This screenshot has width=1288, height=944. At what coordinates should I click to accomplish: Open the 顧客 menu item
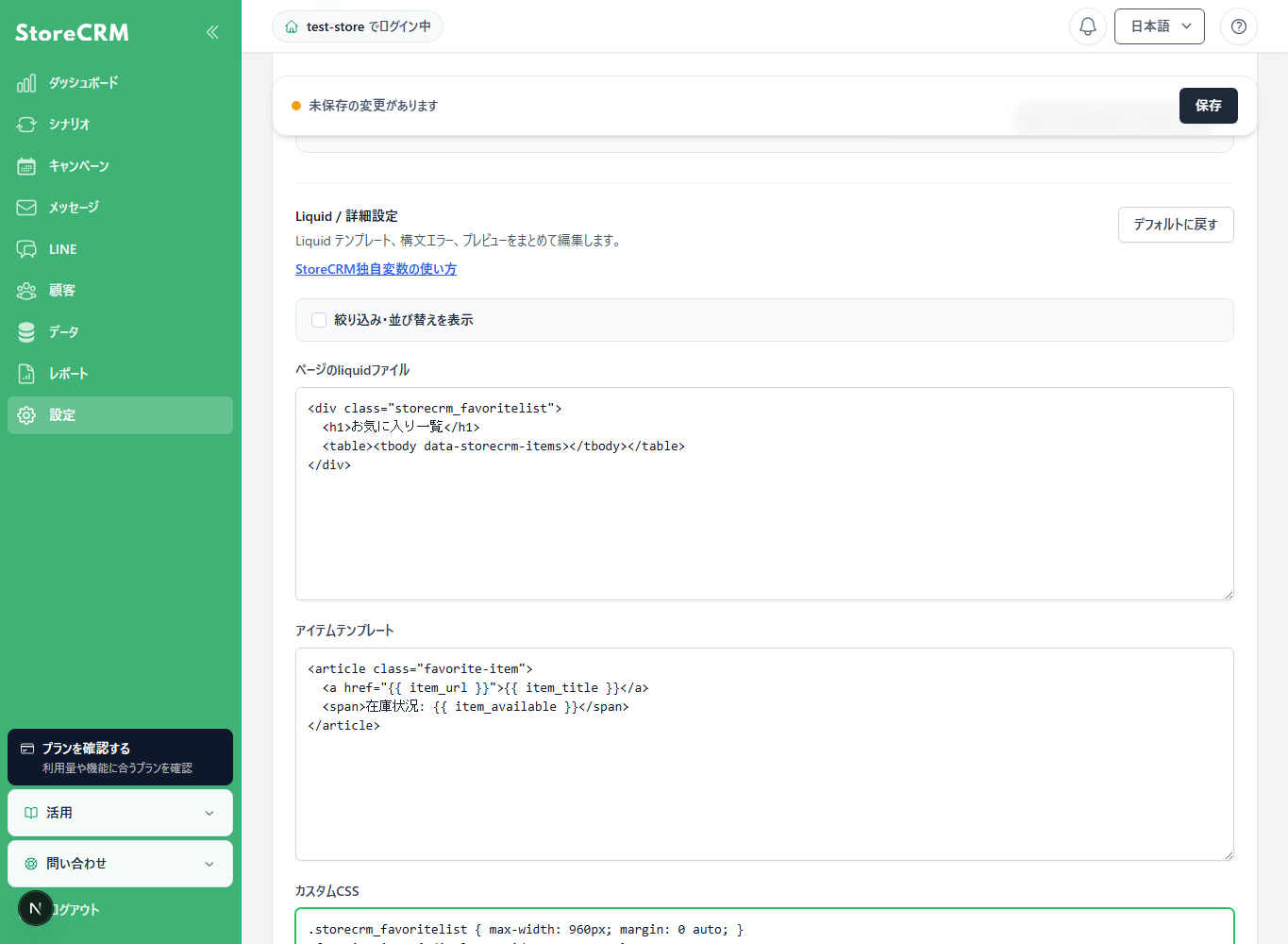point(120,291)
